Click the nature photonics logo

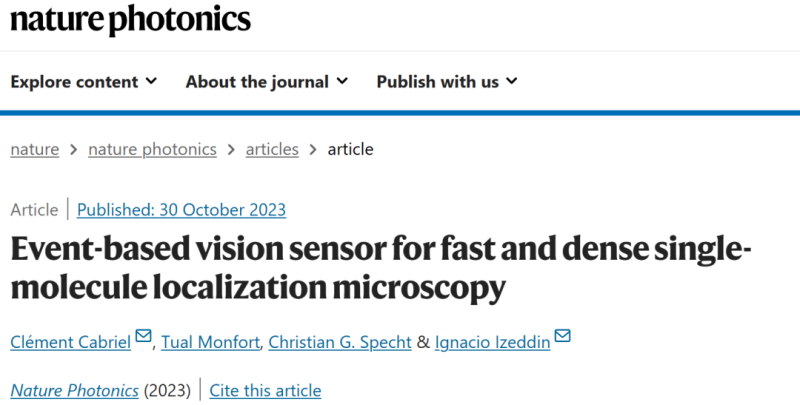131,19
